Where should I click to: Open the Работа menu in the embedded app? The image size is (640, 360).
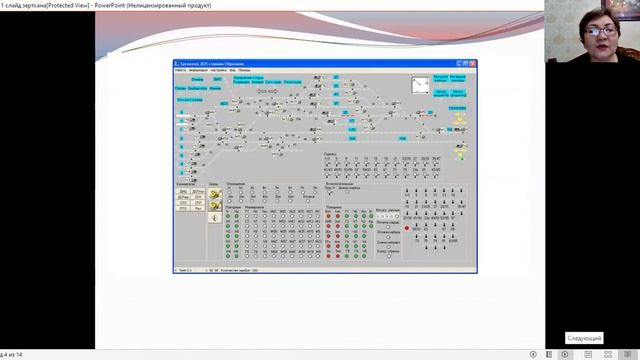tap(180, 70)
